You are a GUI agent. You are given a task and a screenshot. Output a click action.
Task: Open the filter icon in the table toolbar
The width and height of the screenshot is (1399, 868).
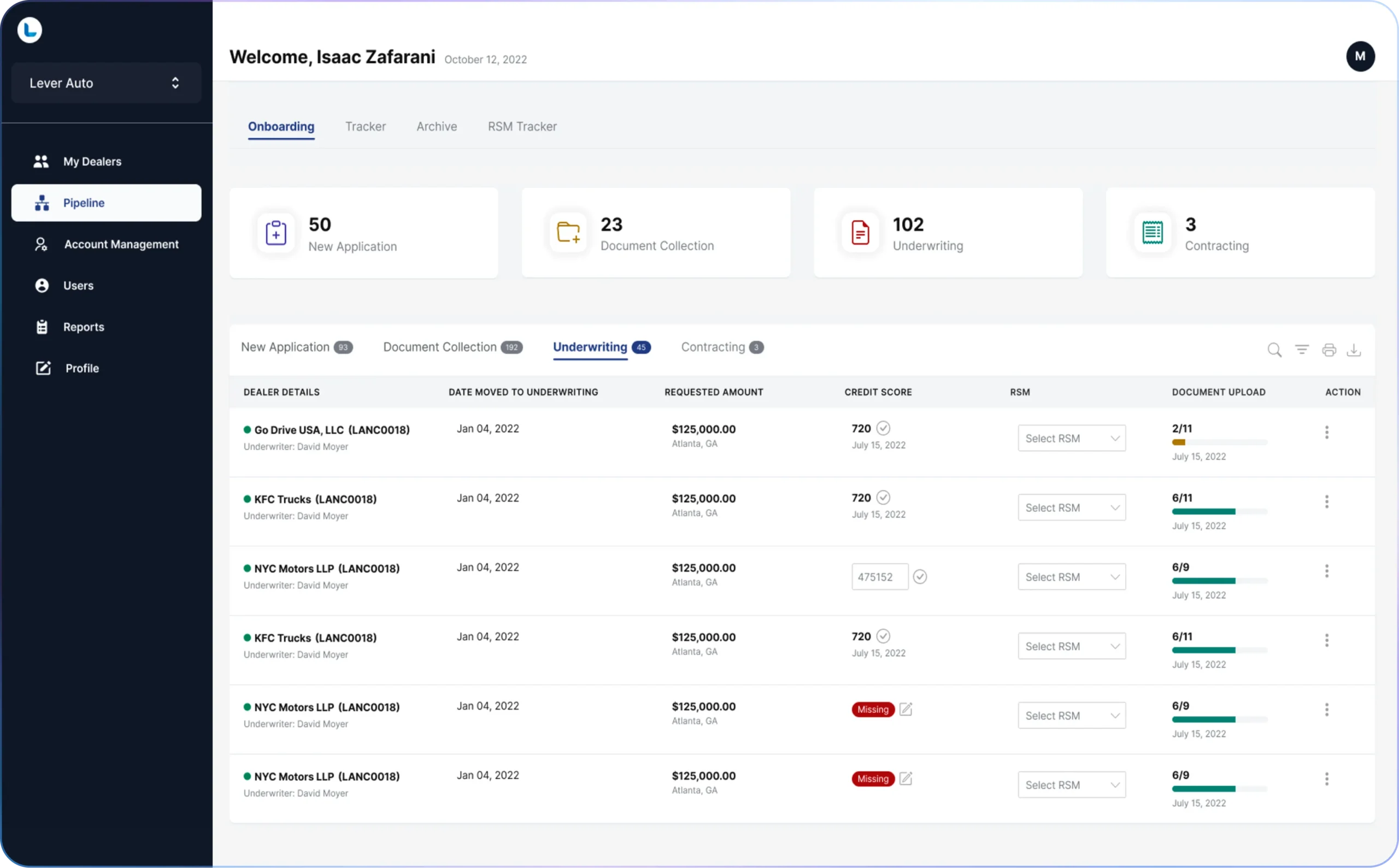1301,349
